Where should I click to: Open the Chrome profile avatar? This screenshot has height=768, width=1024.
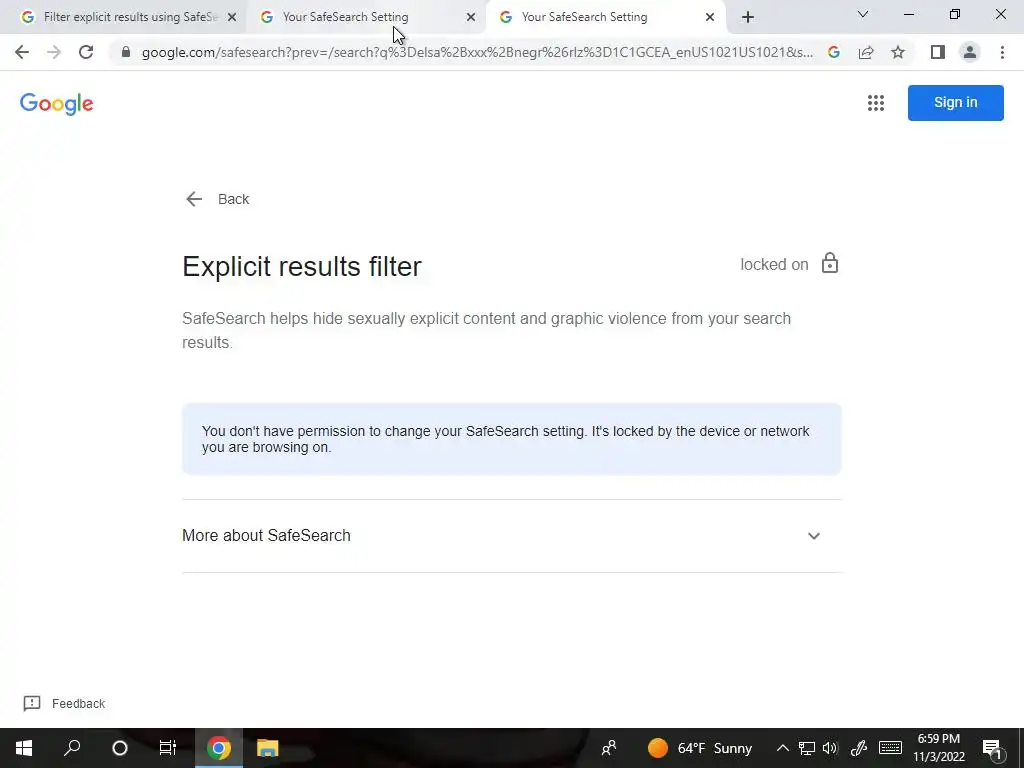point(970,52)
